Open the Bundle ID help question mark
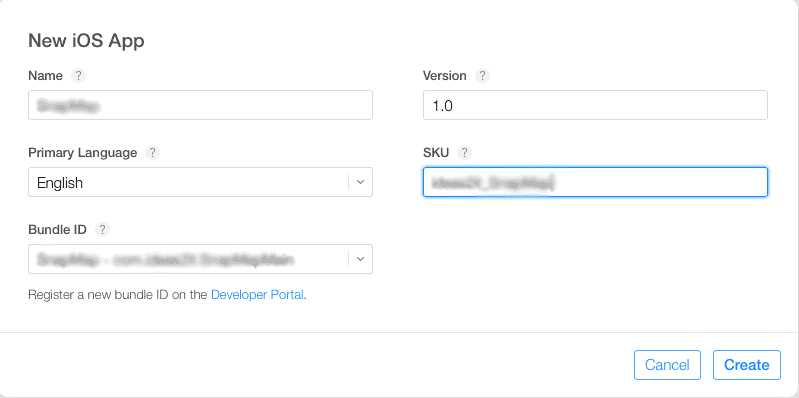Viewport: 799px width, 398px height. click(x=102, y=230)
